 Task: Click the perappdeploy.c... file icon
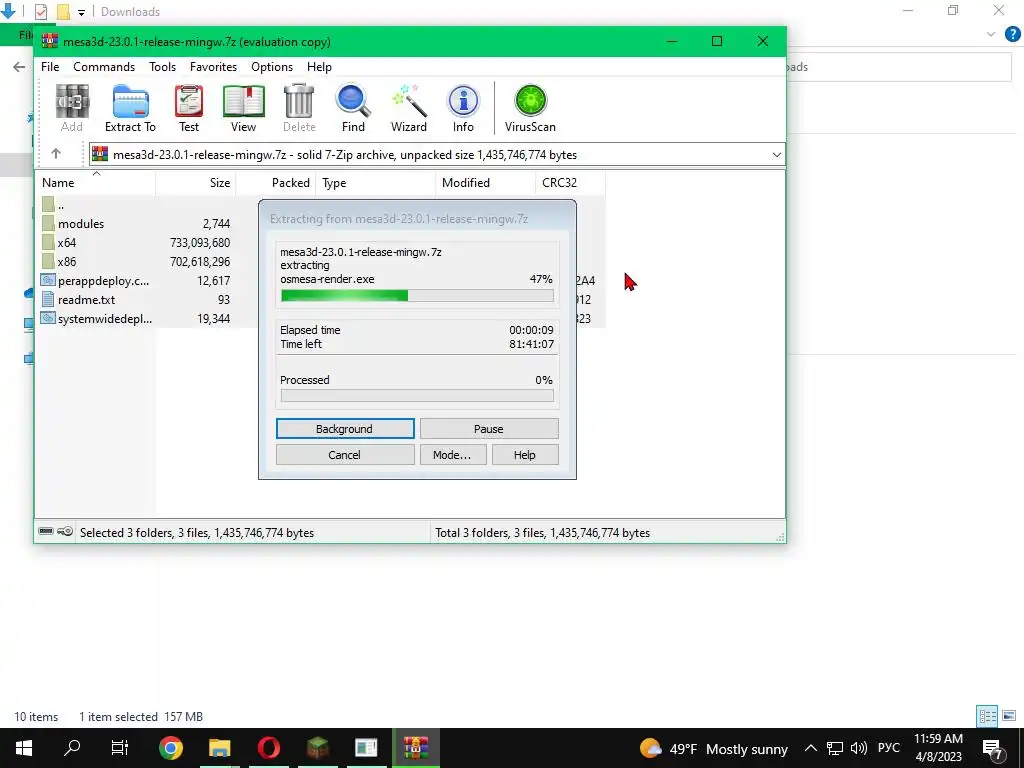tap(48, 280)
